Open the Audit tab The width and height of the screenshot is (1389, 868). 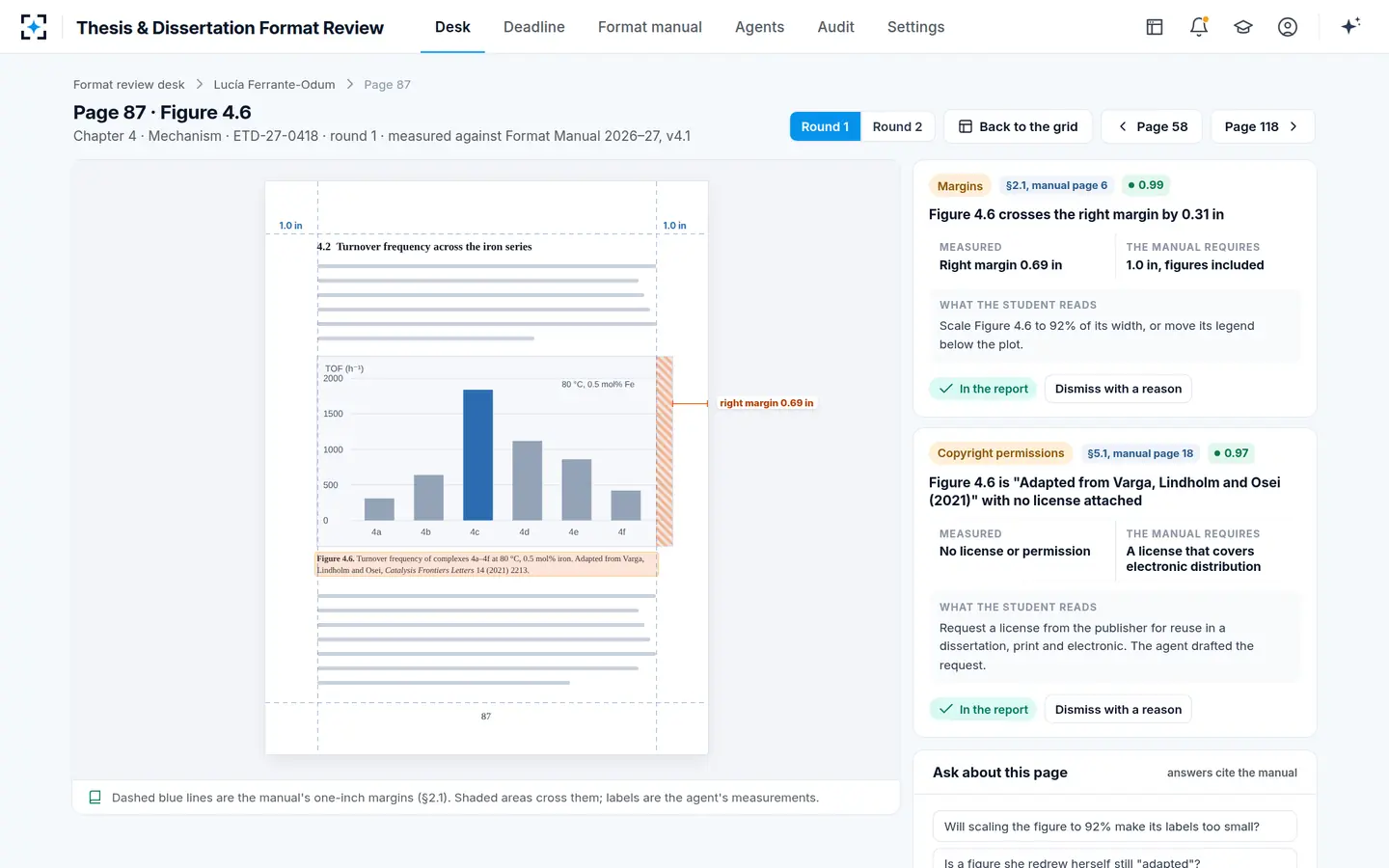835,27
